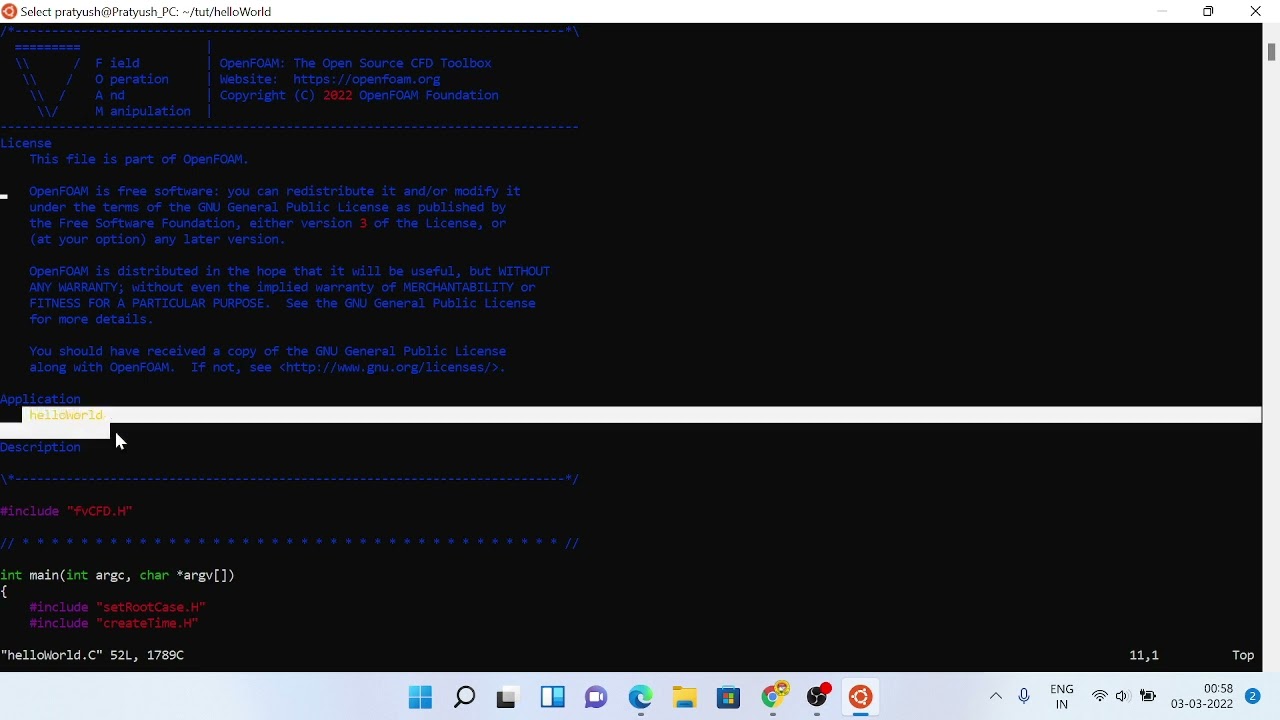1280x720 pixels.
Task: Open Microsoft Edge from taskbar
Action: (640, 697)
